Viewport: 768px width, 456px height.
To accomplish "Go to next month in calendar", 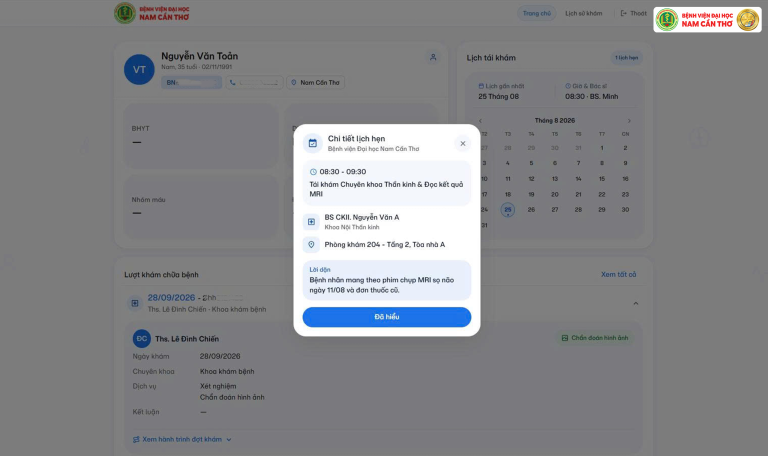I will 629,120.
